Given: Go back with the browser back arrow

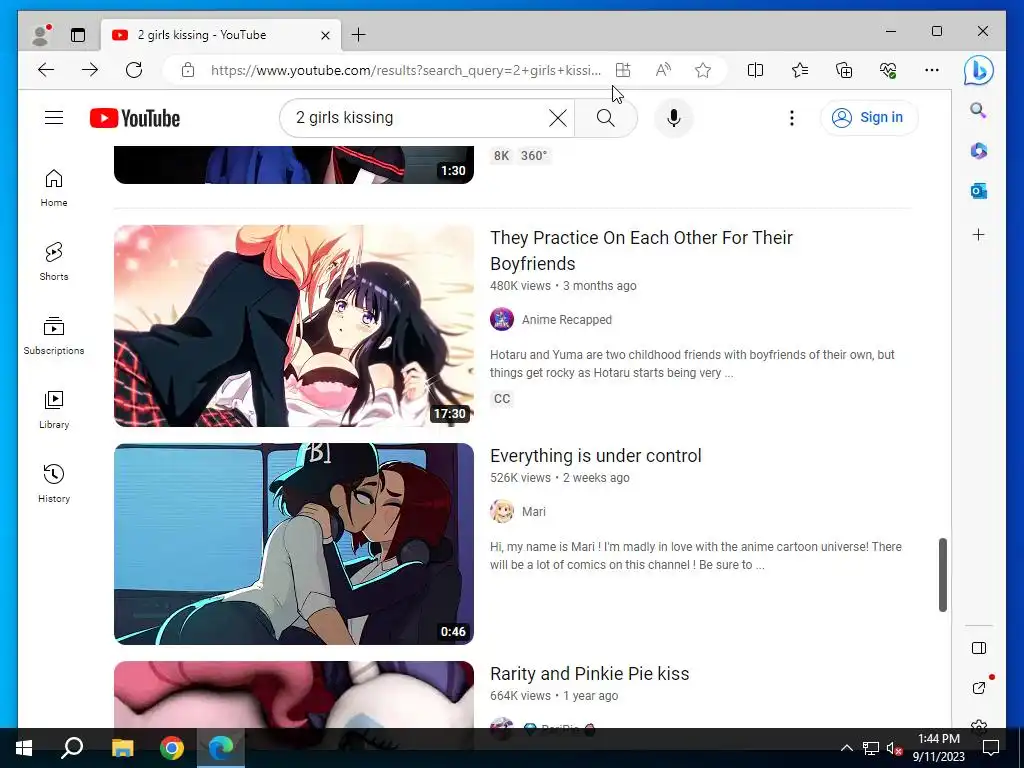Looking at the screenshot, I should pyautogui.click(x=46, y=70).
